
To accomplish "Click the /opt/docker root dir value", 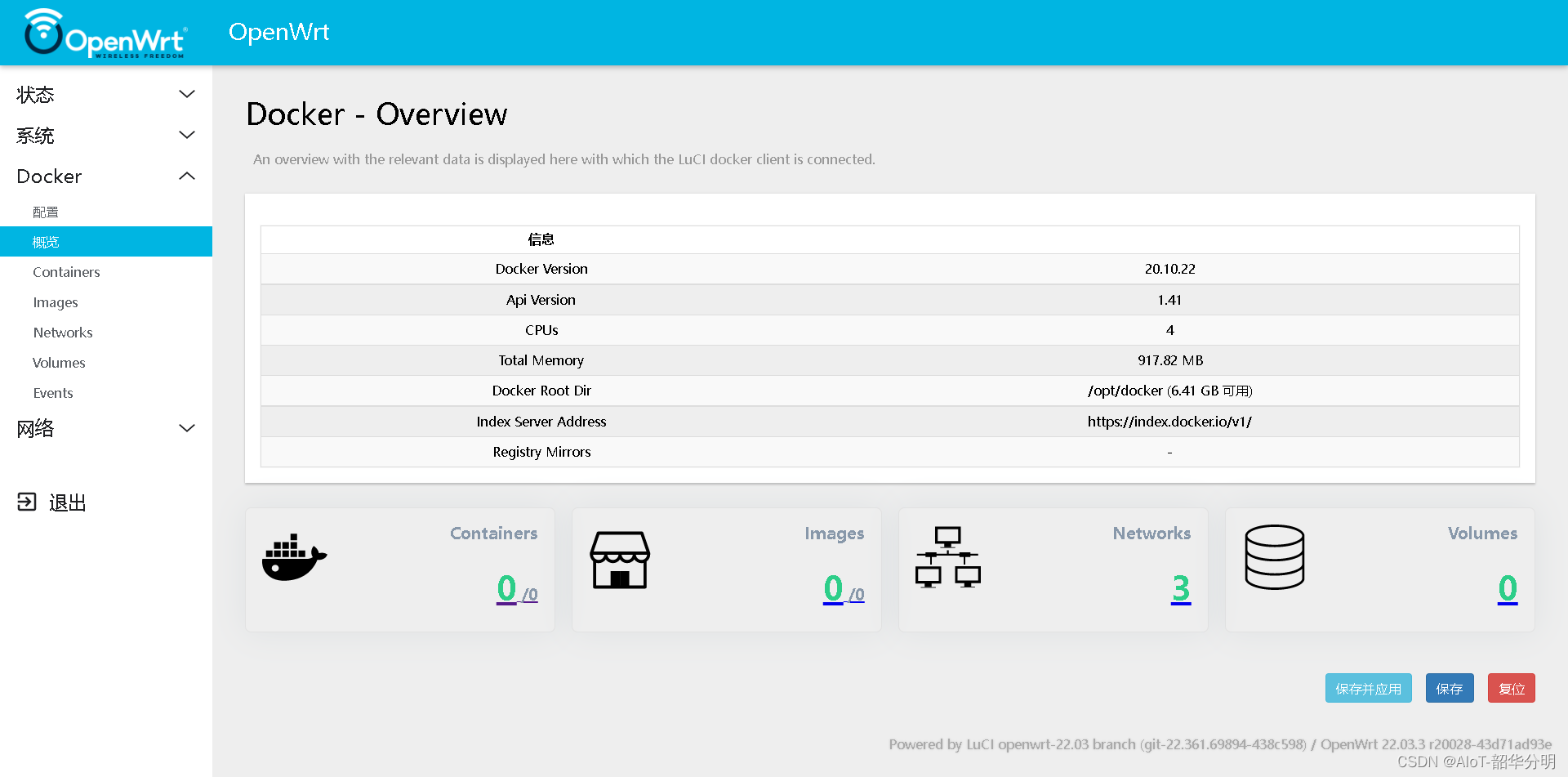I will 1169,391.
